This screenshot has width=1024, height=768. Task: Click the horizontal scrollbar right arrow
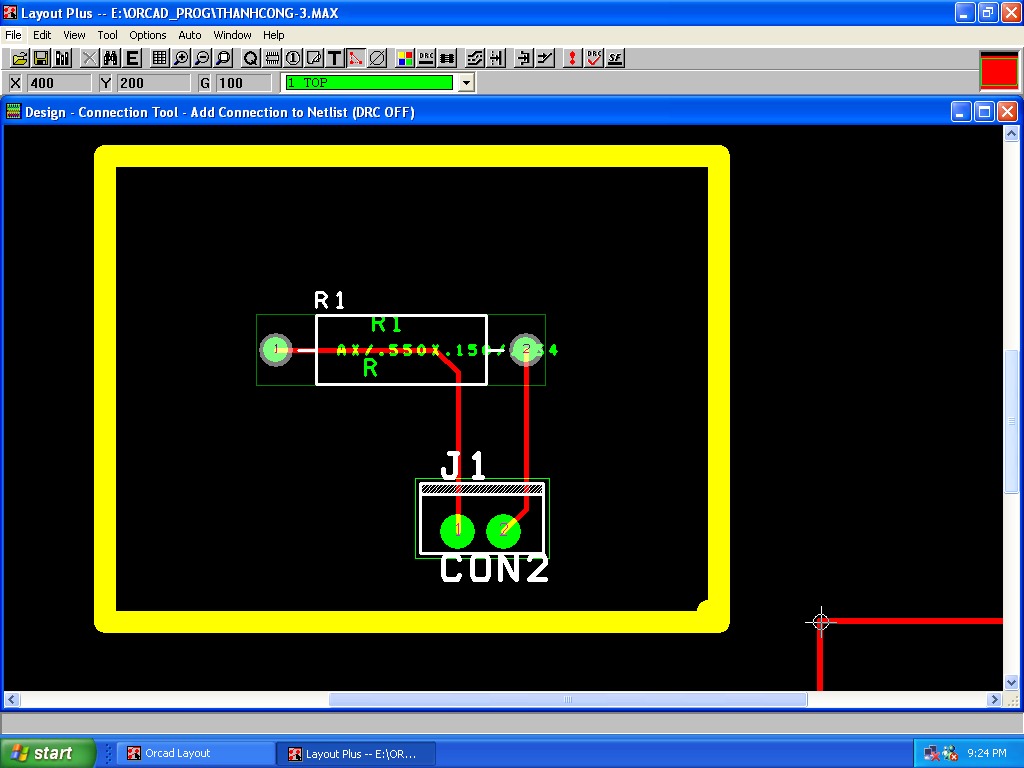tap(994, 699)
